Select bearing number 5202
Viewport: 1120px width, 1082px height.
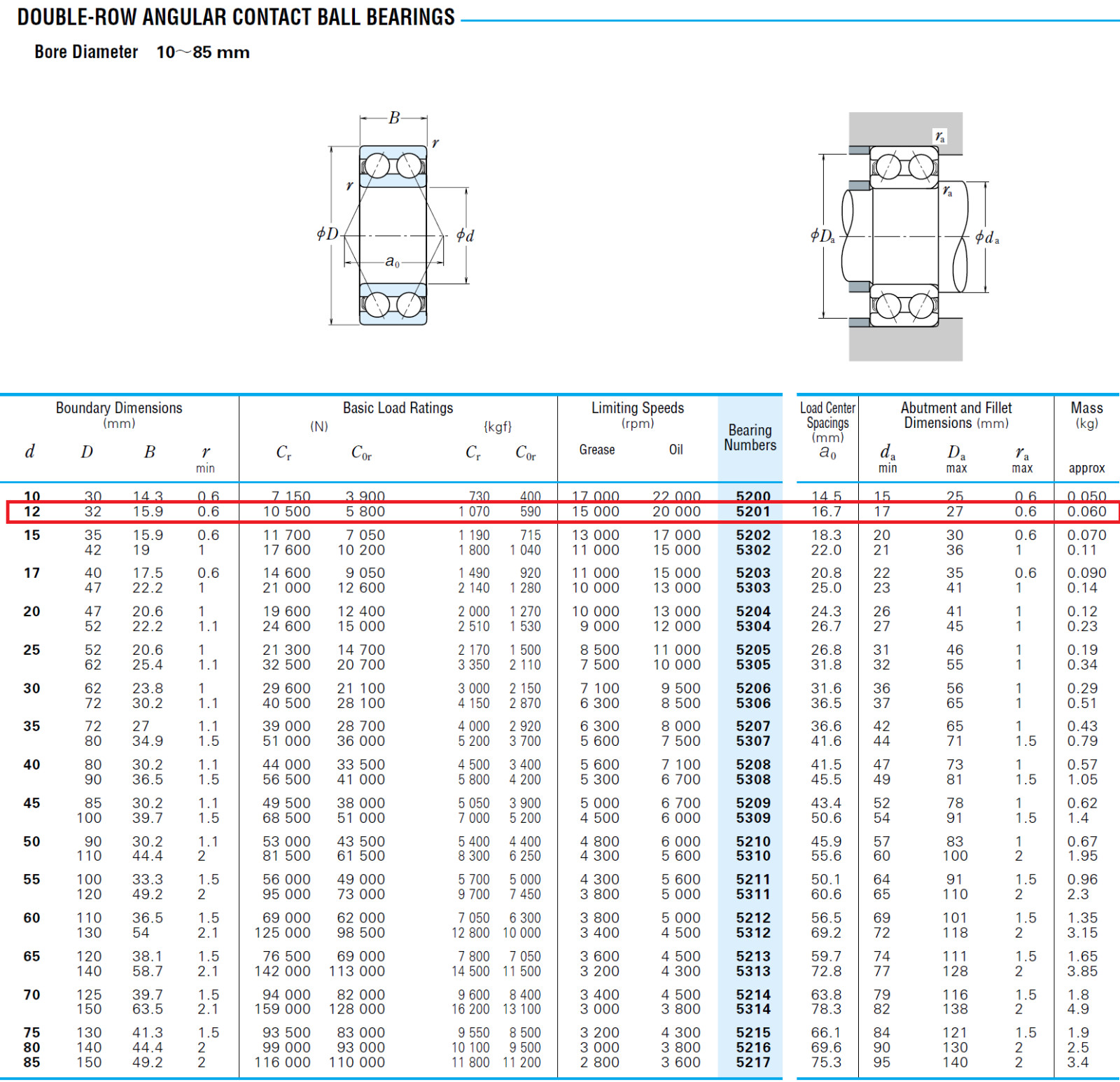pos(753,535)
